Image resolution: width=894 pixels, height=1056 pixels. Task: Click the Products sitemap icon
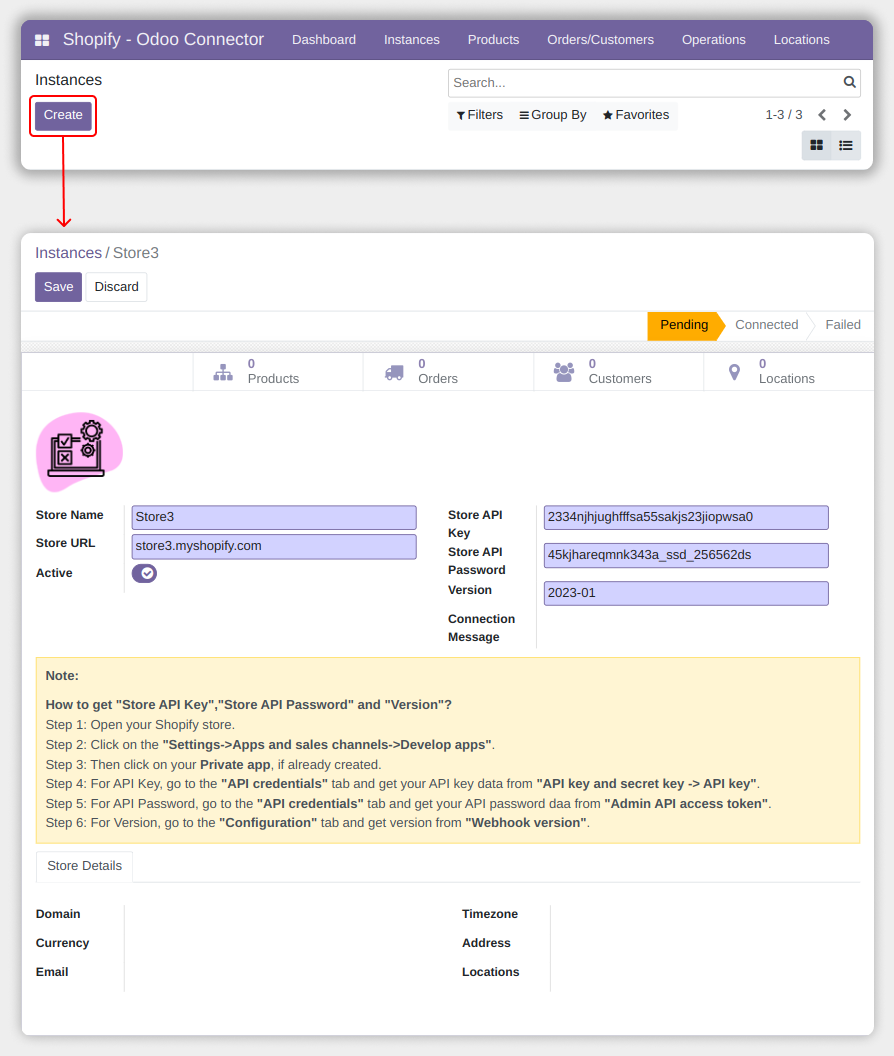(223, 372)
